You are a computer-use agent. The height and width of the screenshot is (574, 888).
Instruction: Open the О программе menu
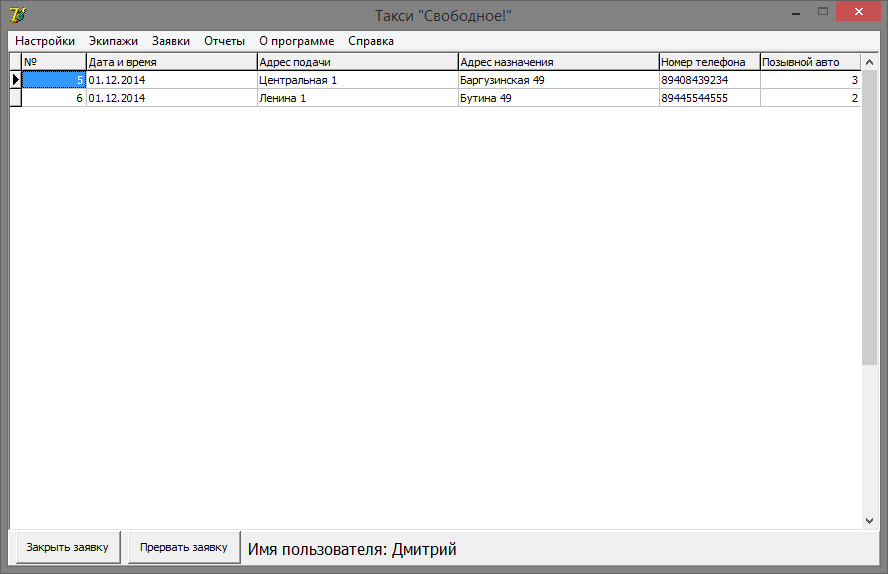297,41
